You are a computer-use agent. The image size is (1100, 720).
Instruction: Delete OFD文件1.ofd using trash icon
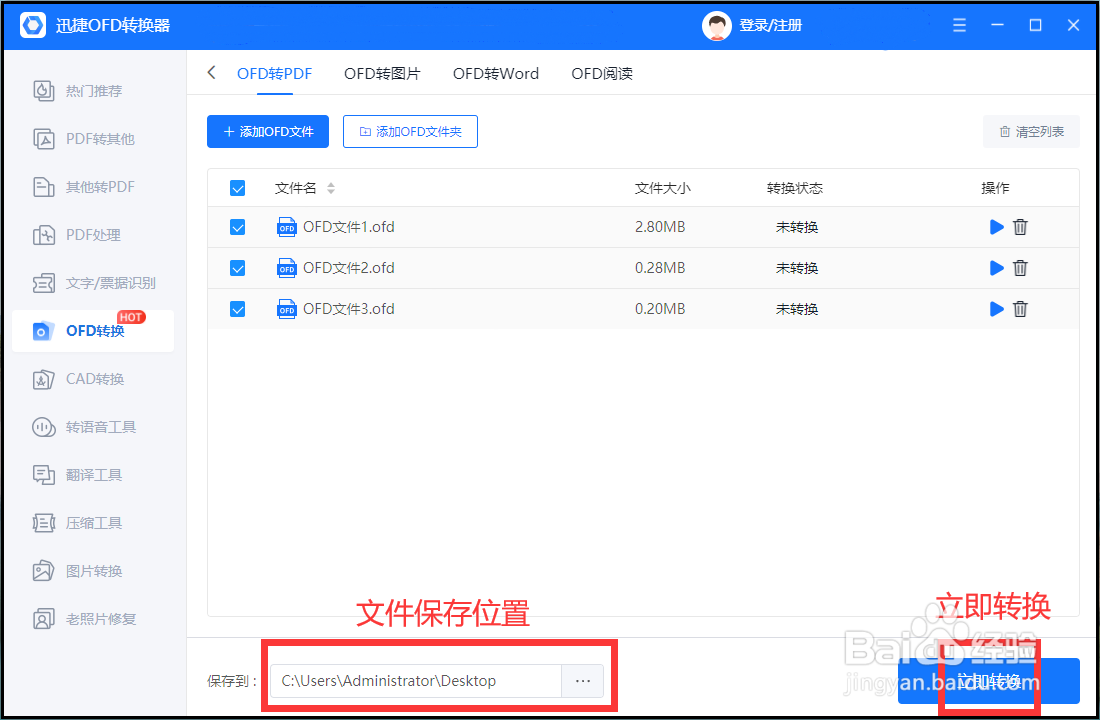tap(1021, 227)
